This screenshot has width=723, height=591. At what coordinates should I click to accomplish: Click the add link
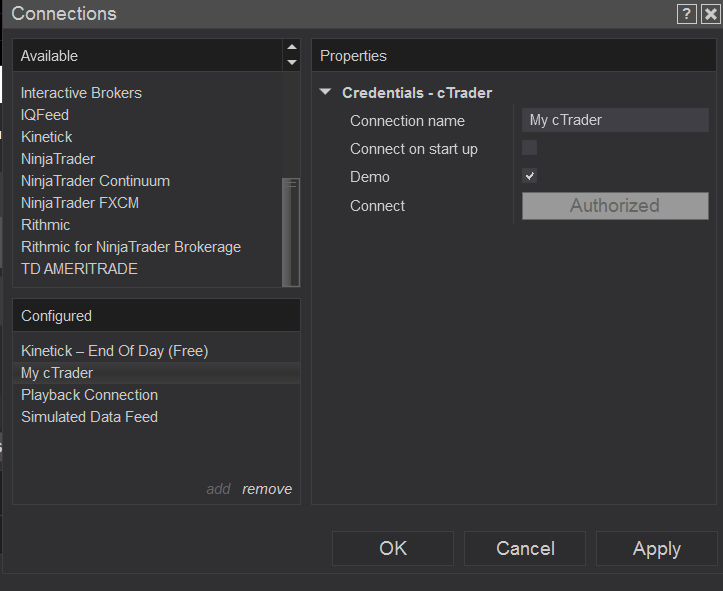tap(218, 489)
